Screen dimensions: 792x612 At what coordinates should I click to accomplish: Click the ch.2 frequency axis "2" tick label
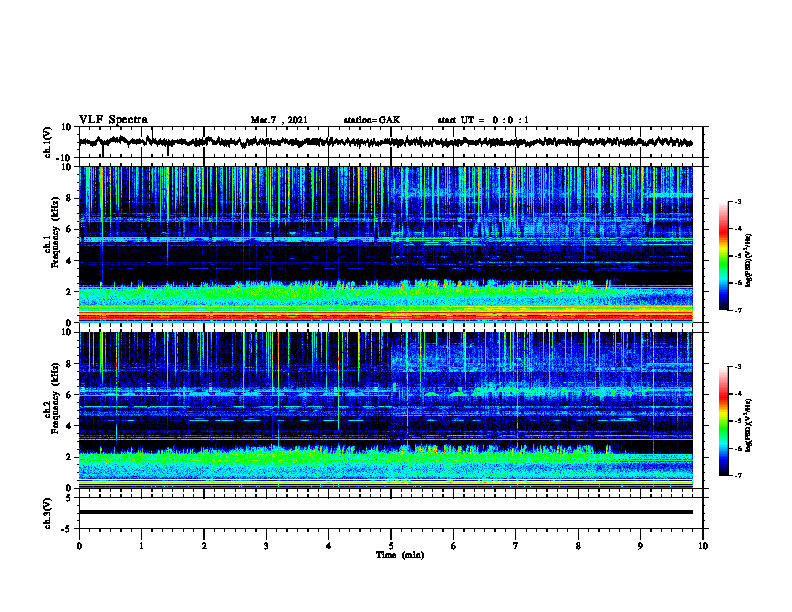pyautogui.click(x=70, y=457)
